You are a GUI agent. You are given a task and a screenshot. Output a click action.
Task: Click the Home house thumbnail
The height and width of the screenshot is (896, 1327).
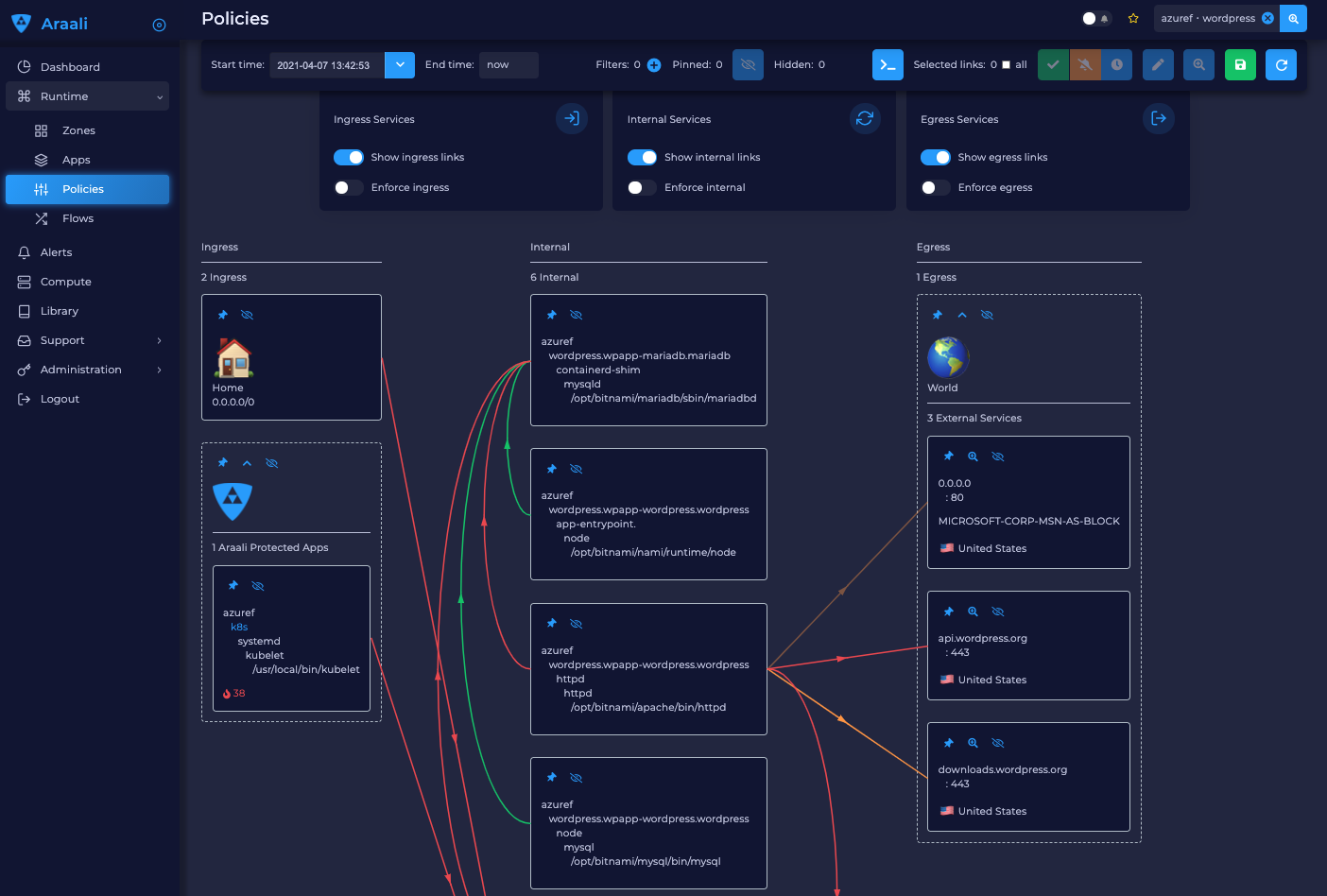[x=233, y=358]
